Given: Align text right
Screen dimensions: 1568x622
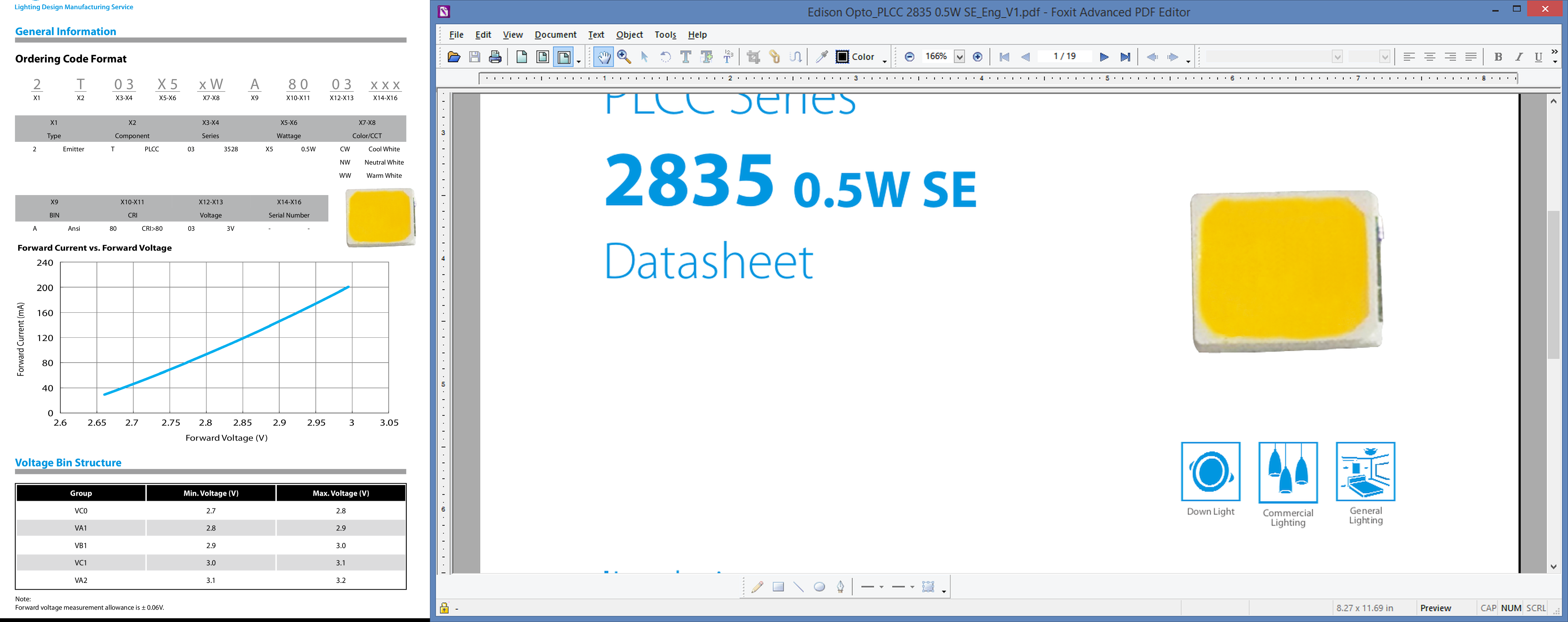Looking at the screenshot, I should (1450, 57).
